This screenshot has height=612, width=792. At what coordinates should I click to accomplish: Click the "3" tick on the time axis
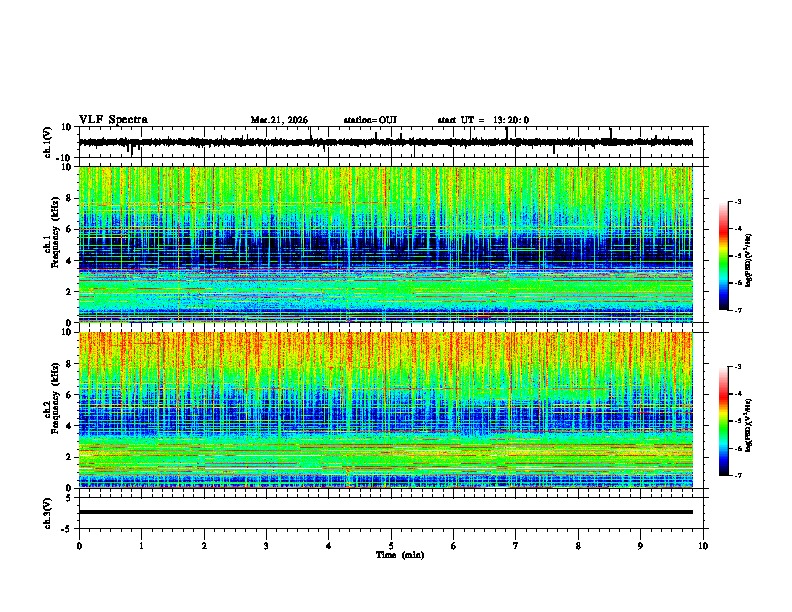(266, 546)
